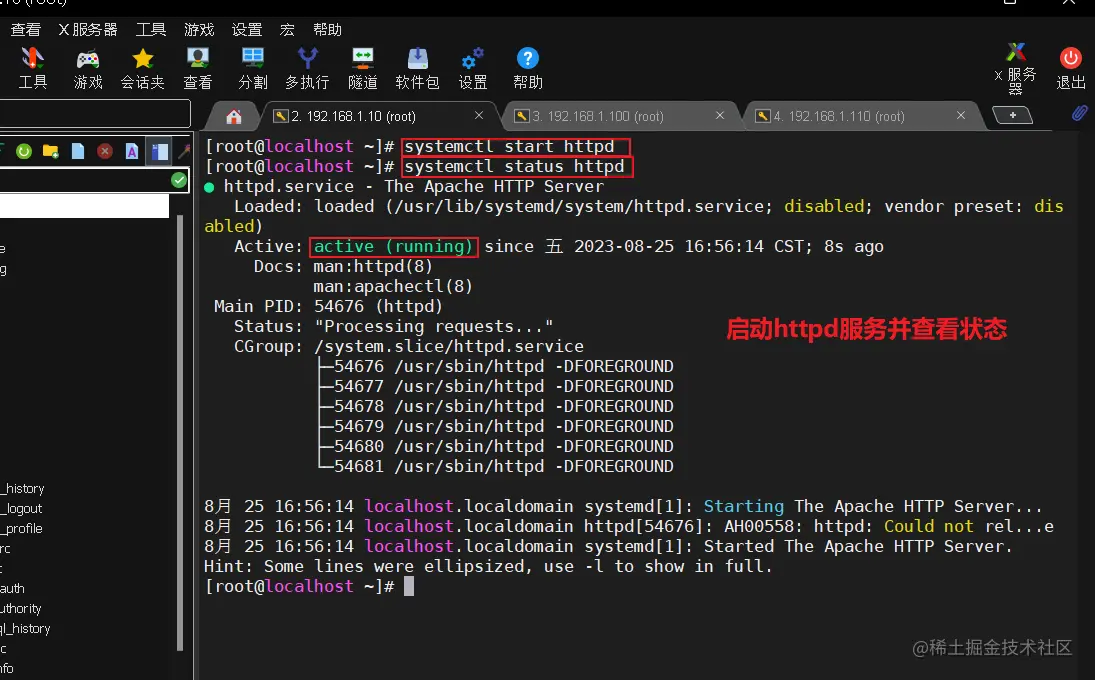The image size is (1095, 680).
Task: Confirm sidebar path with the green checkmark
Action: (x=179, y=180)
